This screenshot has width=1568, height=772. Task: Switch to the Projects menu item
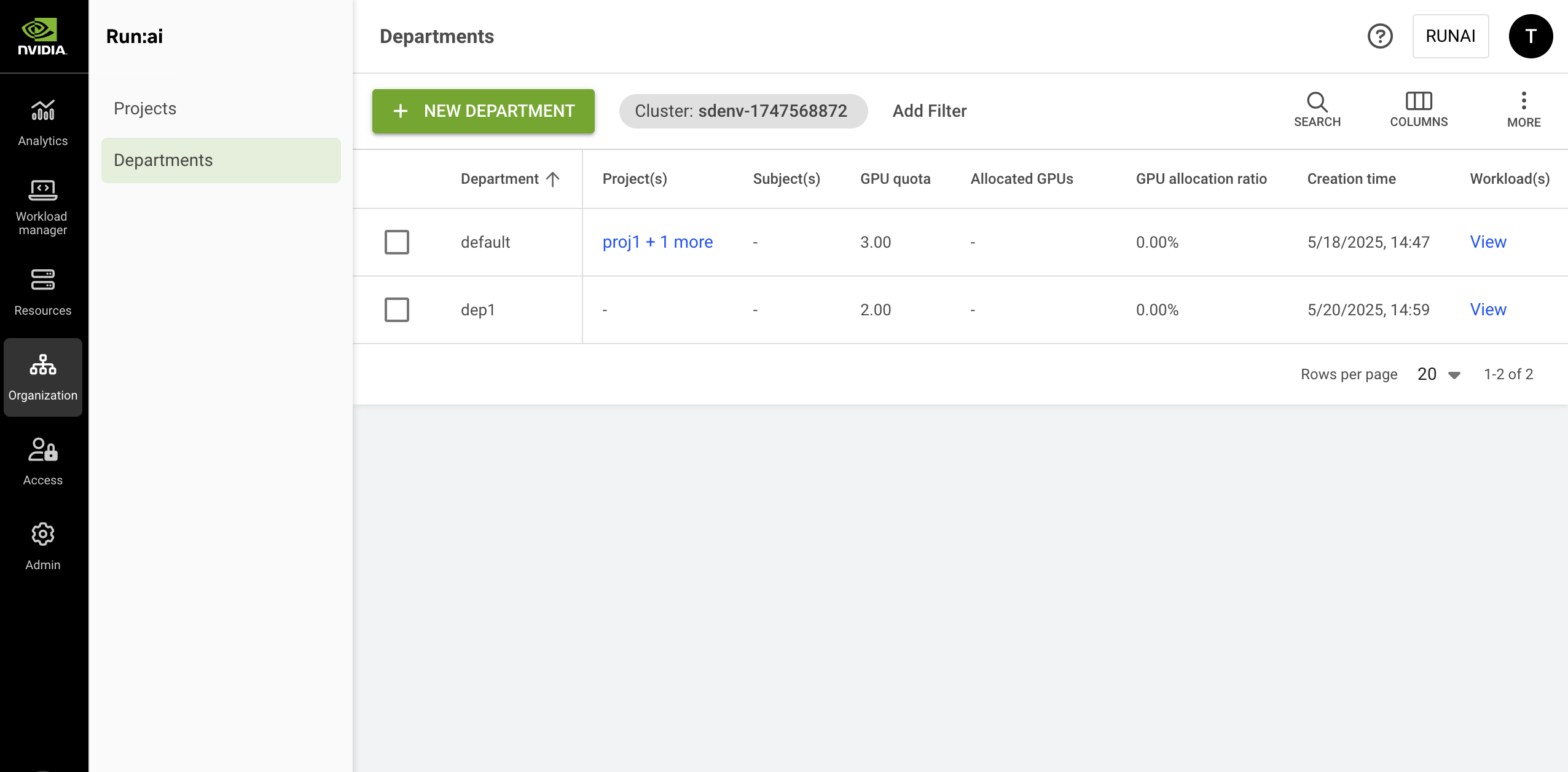pos(145,109)
